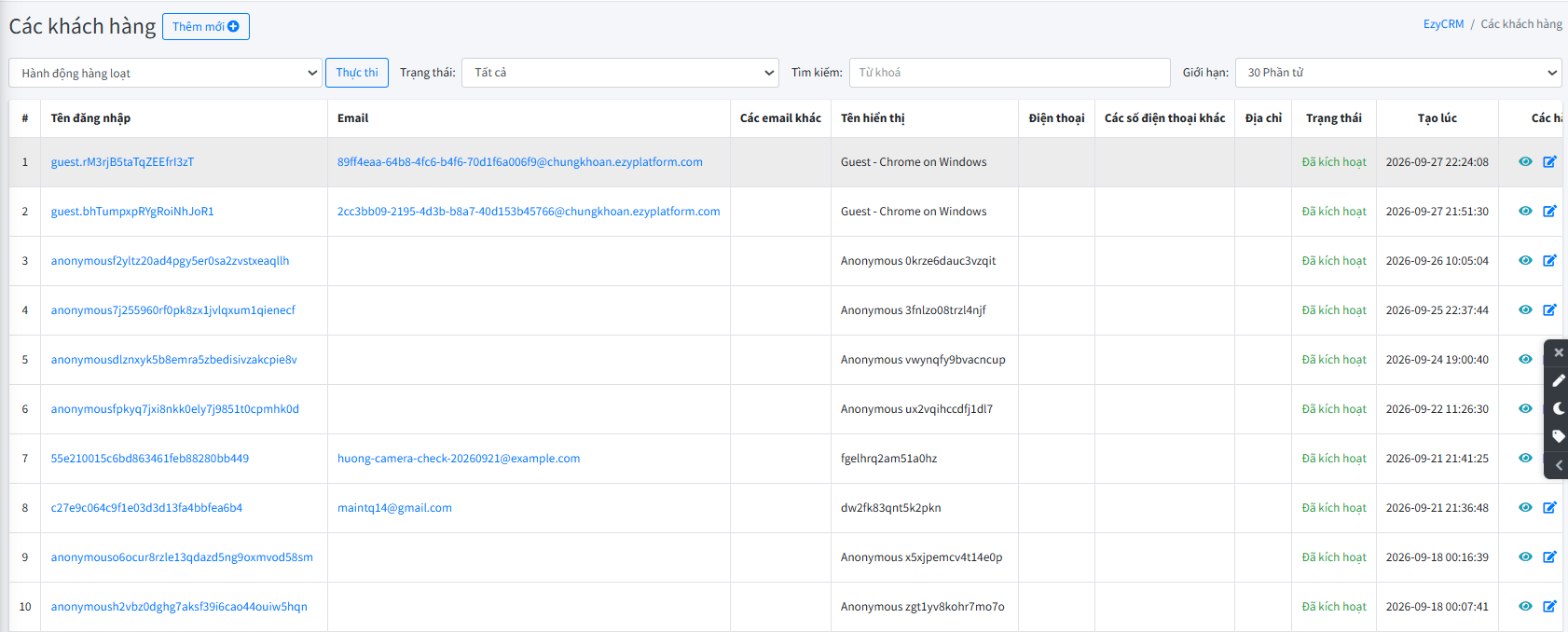Click in the 'Từ khoá' search field

pyautogui.click(x=1010, y=73)
